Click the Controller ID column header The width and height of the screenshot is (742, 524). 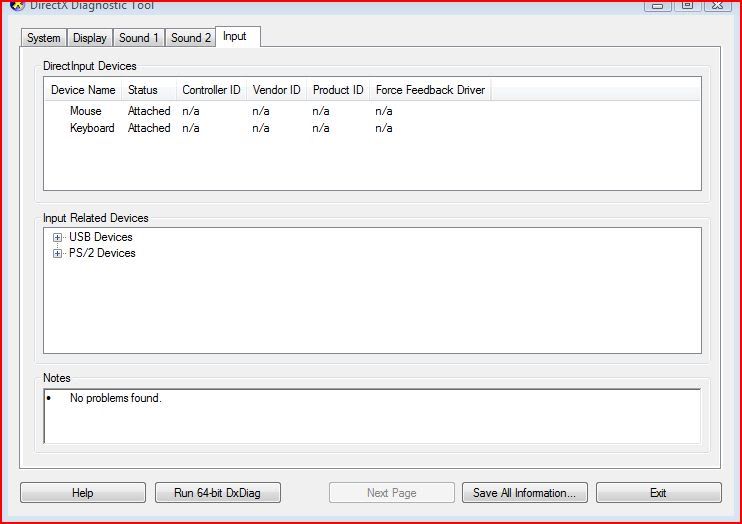[x=211, y=90]
